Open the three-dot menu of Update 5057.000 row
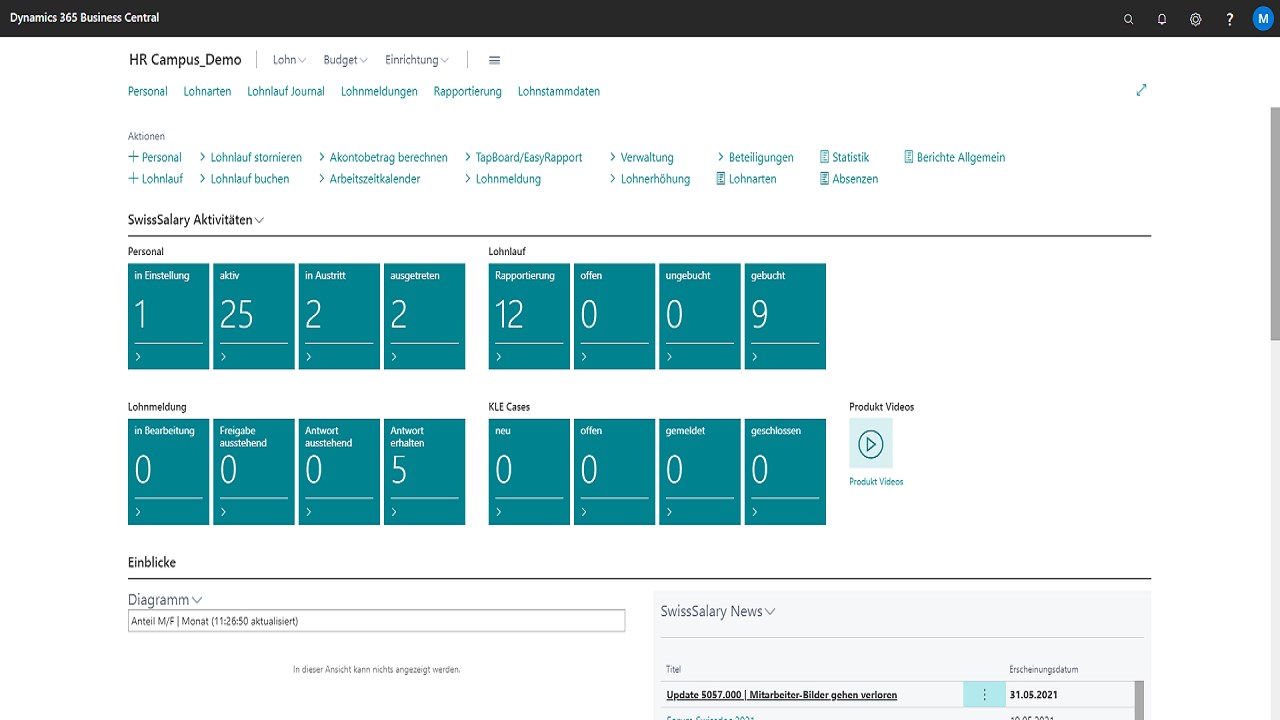Image resolution: width=1280 pixels, height=720 pixels. (x=984, y=695)
